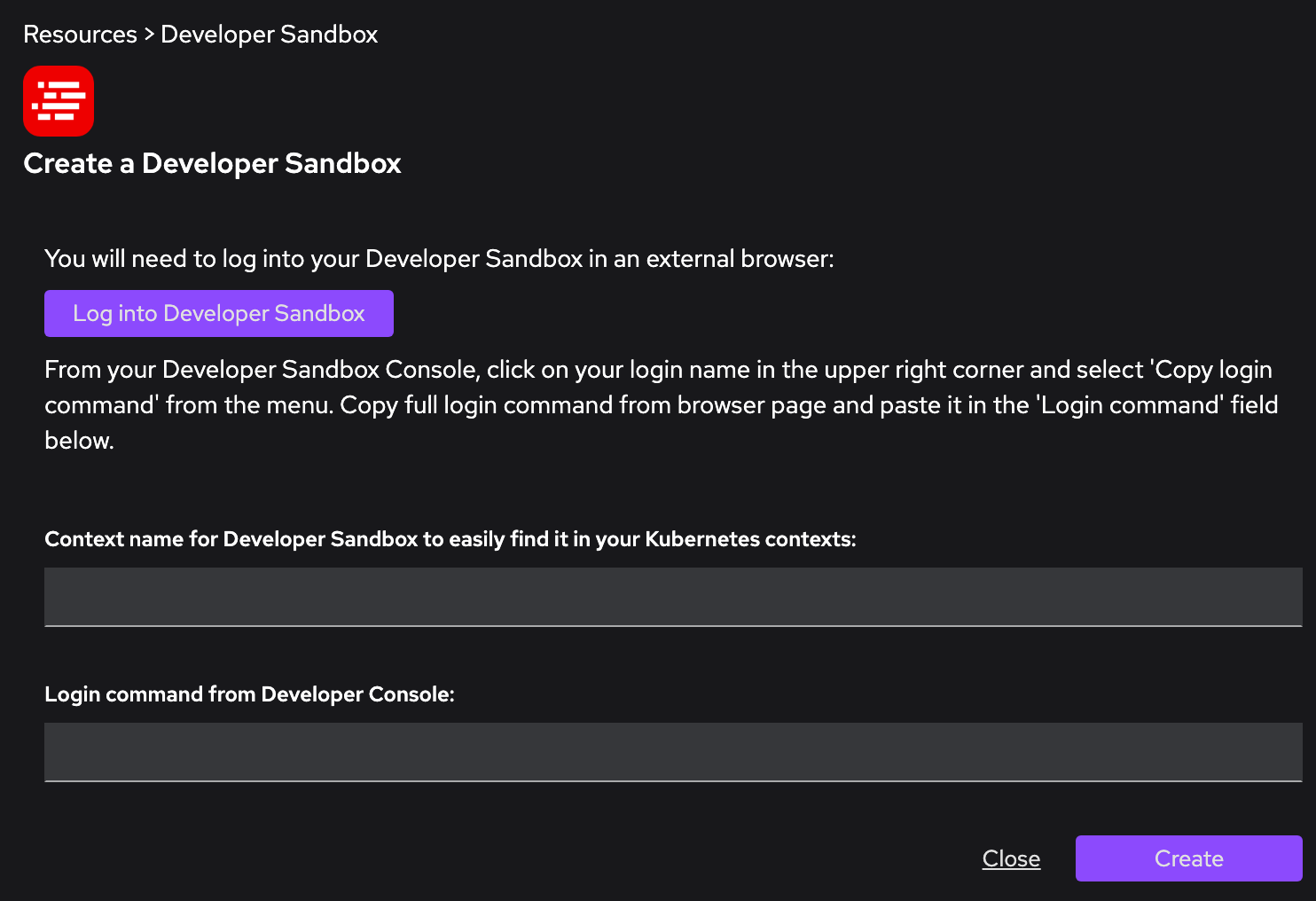Click the Context name for Developer Sandbox label

[x=450, y=539]
